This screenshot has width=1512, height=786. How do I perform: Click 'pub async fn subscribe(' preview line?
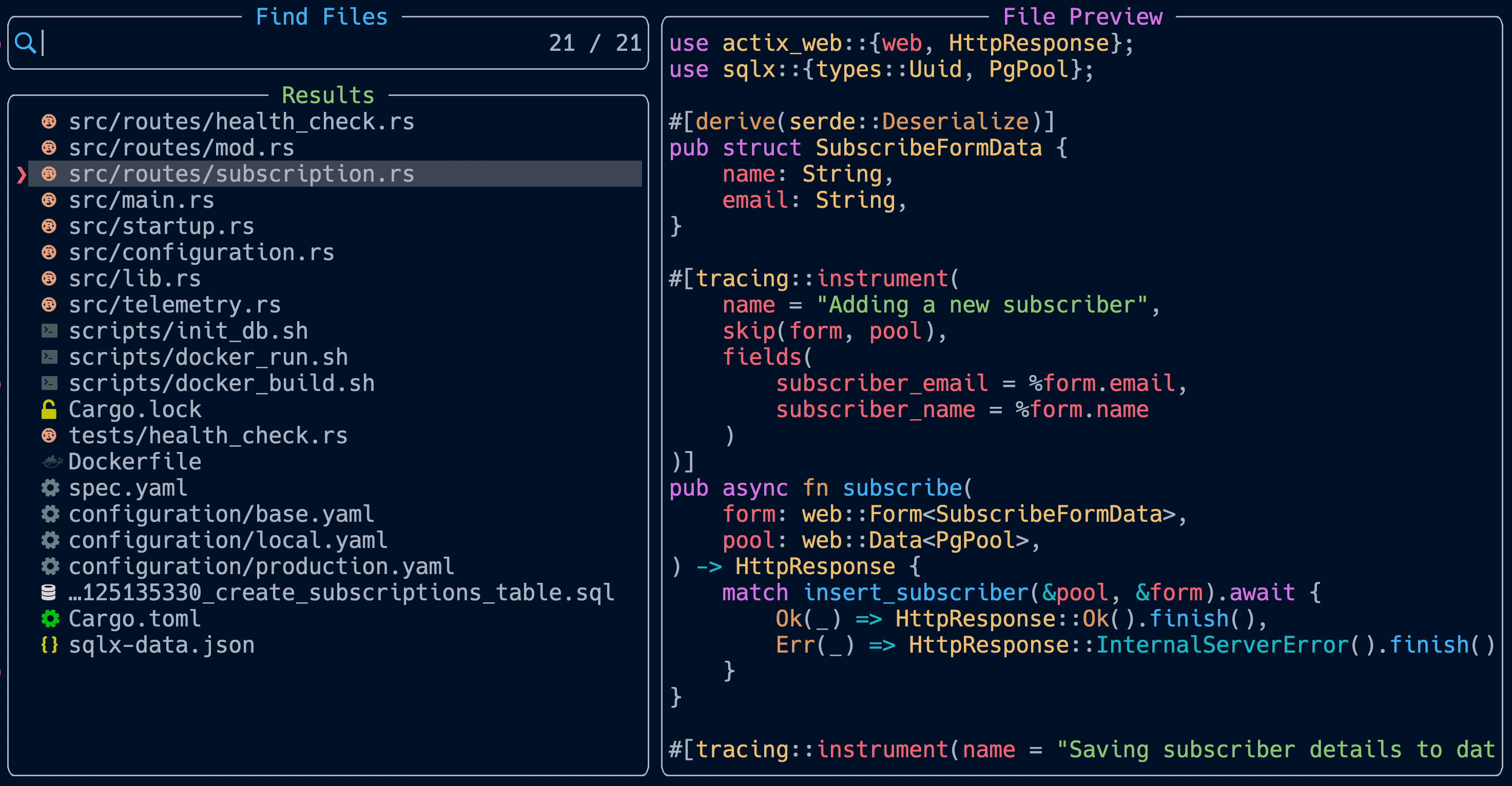(x=821, y=487)
